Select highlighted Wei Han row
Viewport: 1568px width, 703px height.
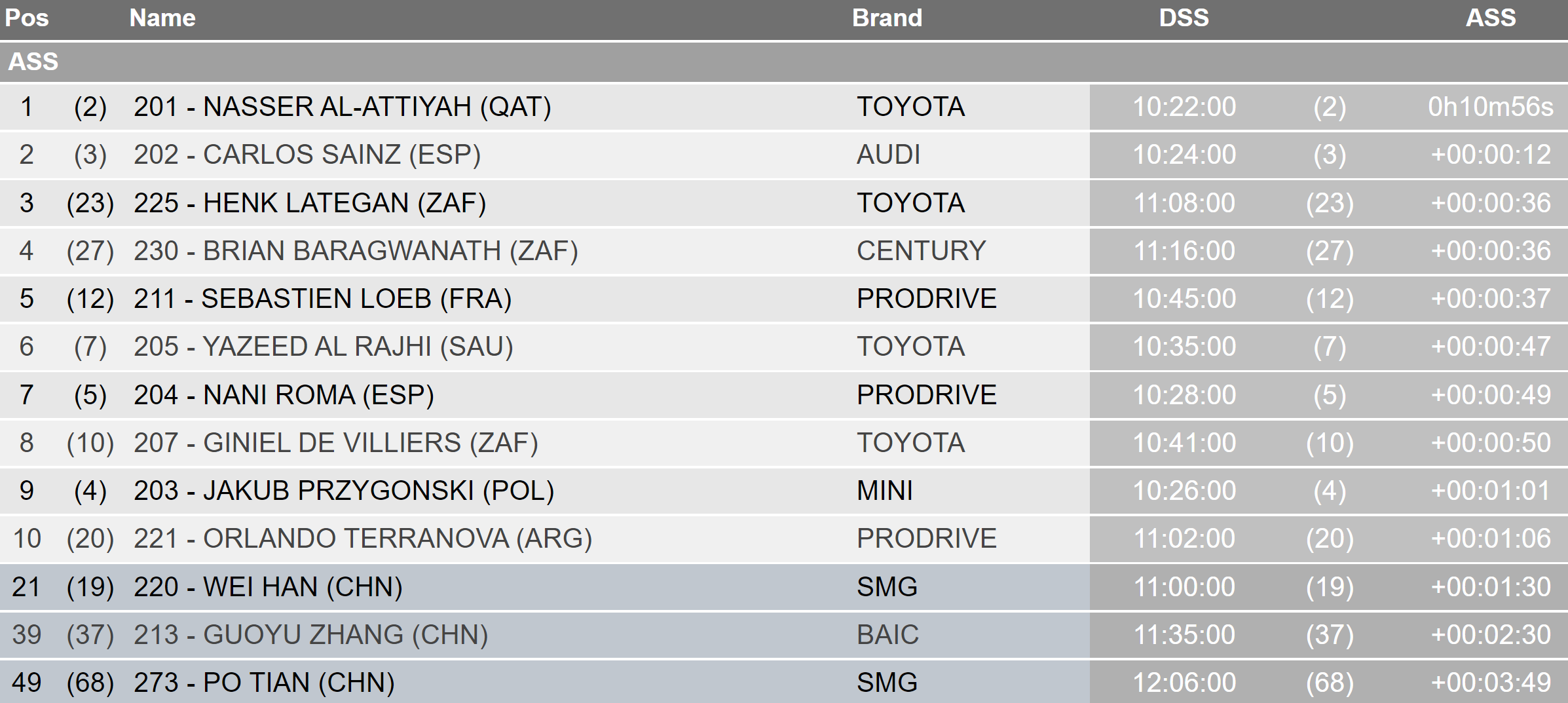pyautogui.click(x=268, y=587)
